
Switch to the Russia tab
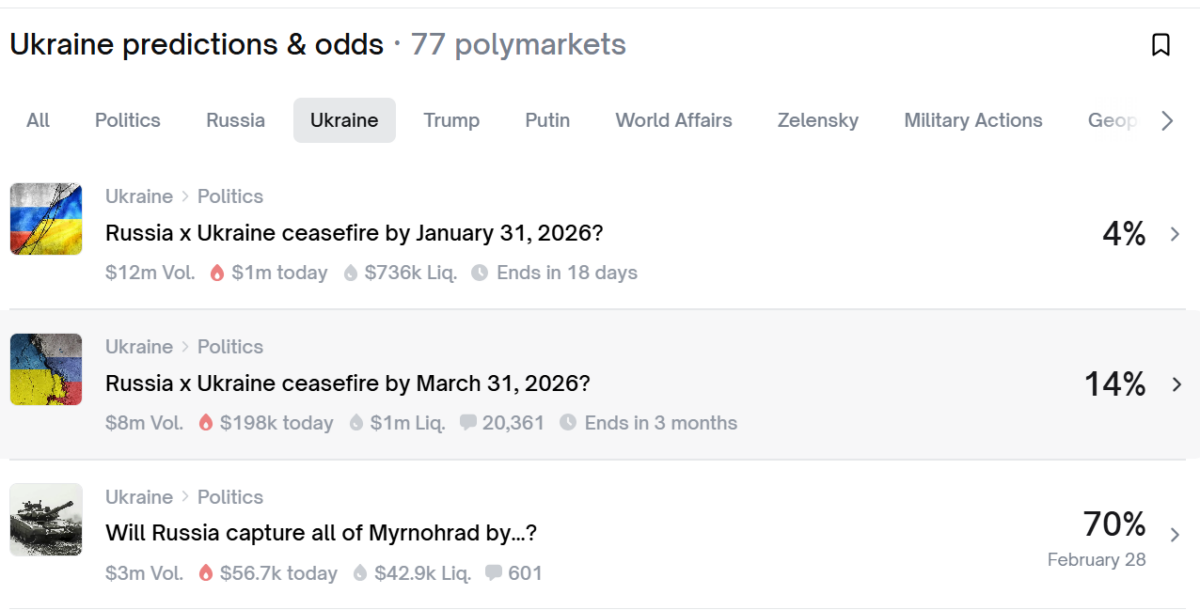235,120
